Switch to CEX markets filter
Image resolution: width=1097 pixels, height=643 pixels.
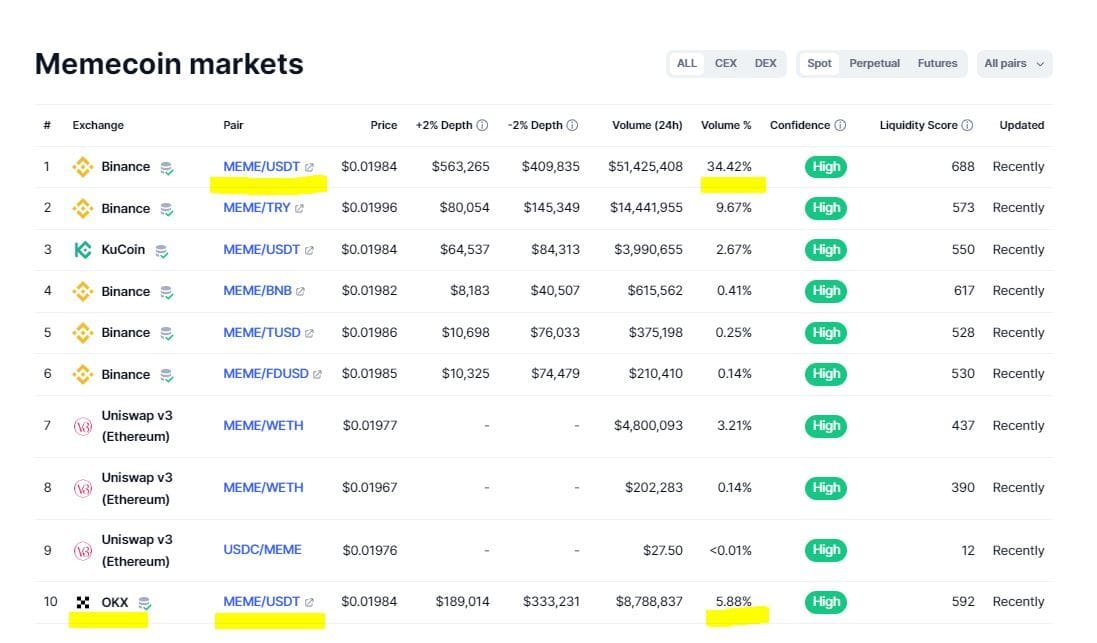point(725,63)
